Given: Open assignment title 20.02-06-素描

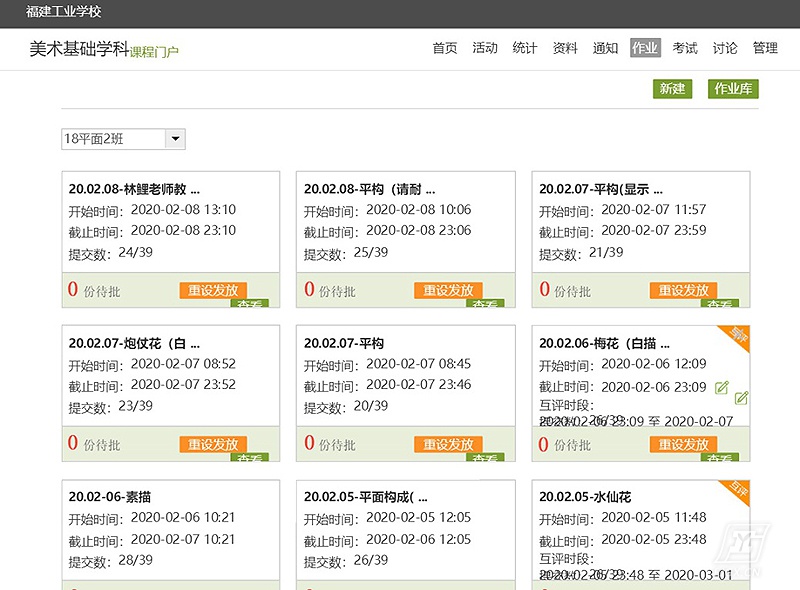Looking at the screenshot, I should pos(110,497).
